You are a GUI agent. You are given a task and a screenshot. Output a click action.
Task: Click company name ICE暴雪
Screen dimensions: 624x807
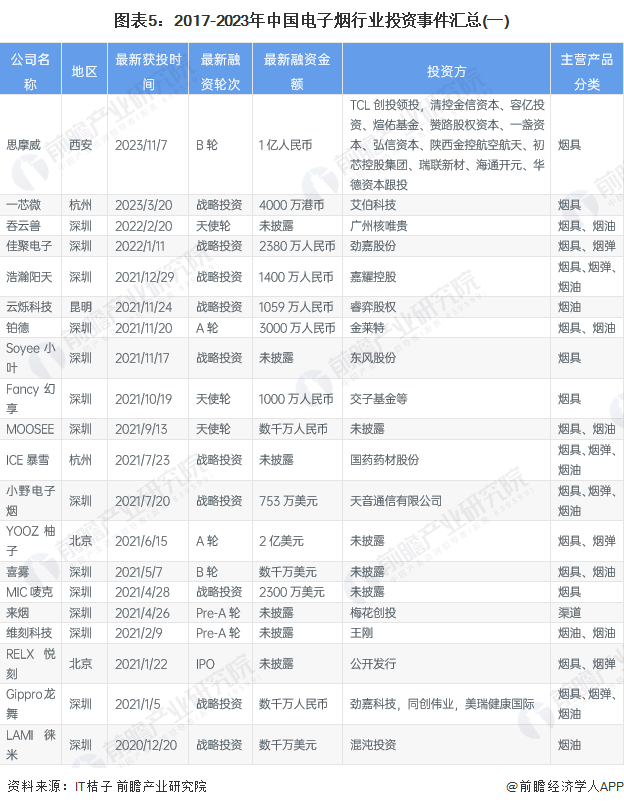(28, 460)
